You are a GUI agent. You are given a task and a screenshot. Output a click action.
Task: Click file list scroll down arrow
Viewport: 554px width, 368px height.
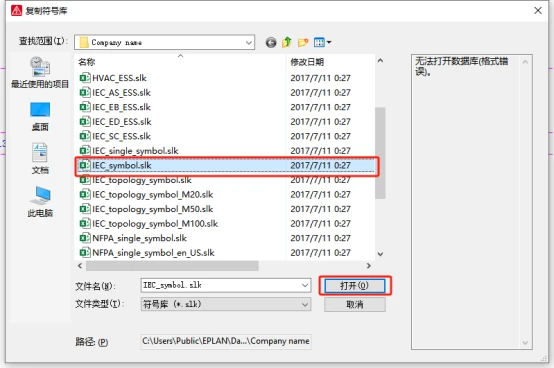tap(380, 254)
